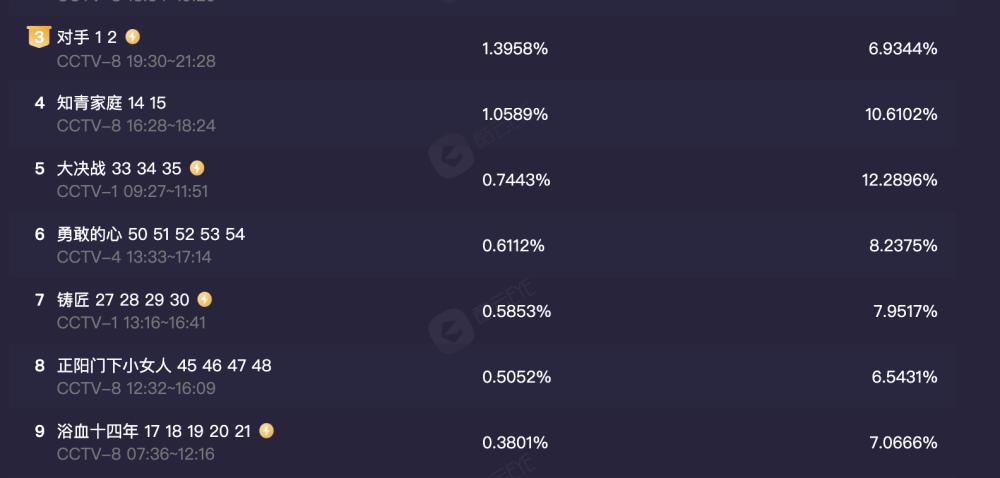Click airtime CCTV-1 09:27~11:51
1000x478 pixels.
[133, 191]
